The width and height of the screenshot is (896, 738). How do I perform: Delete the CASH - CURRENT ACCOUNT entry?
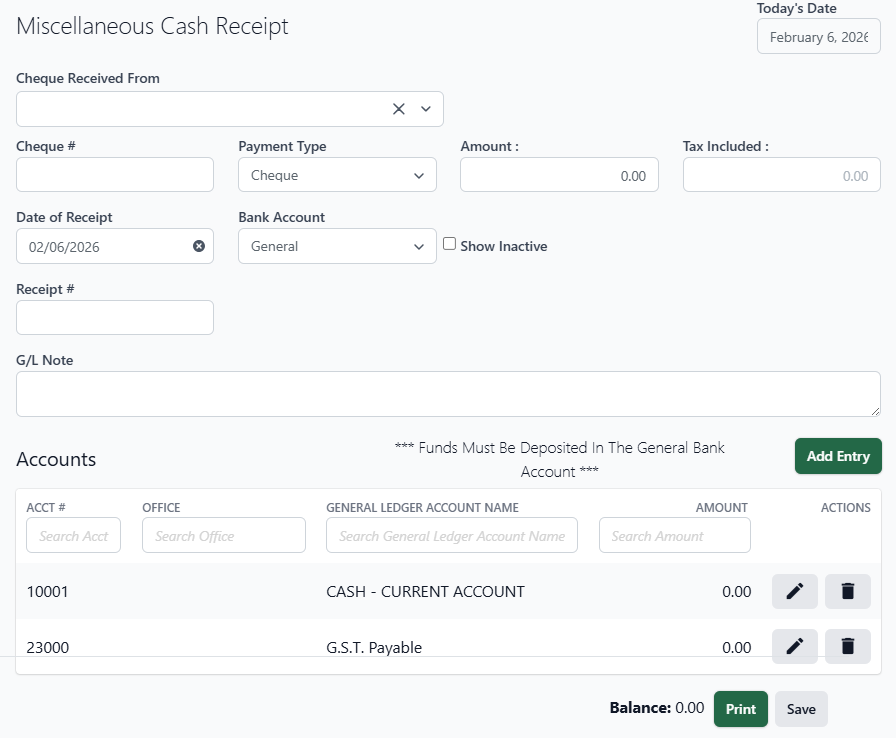pyautogui.click(x=847, y=591)
